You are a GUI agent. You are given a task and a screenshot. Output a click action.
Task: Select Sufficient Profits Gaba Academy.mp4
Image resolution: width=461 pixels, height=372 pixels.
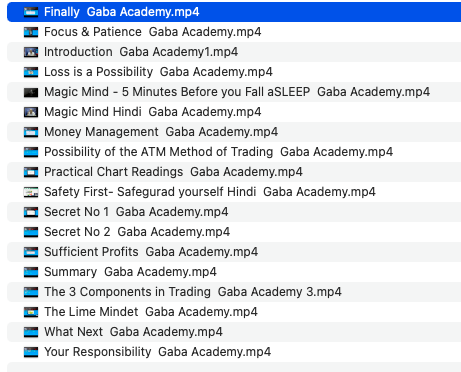[x=234, y=252]
